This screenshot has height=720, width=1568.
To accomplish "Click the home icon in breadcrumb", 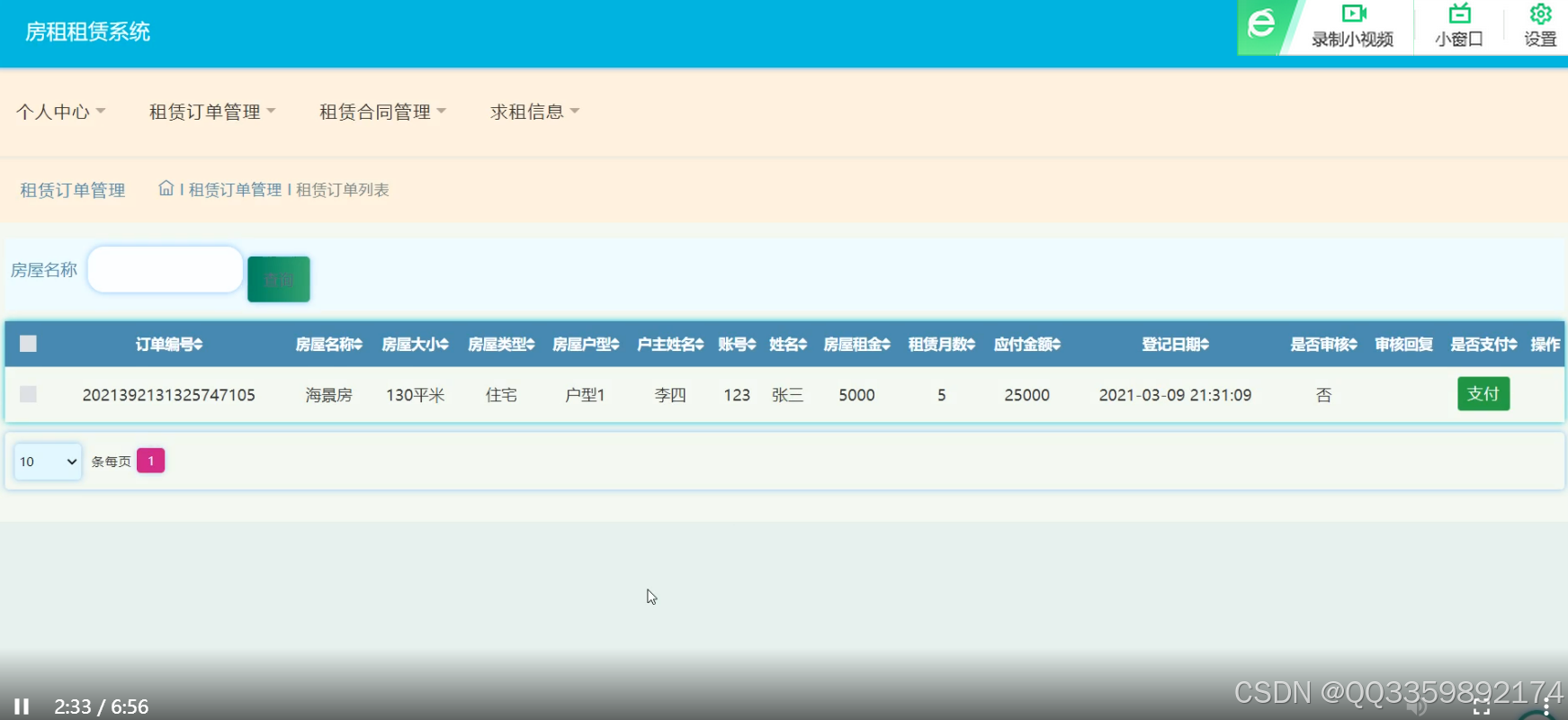I will (166, 188).
